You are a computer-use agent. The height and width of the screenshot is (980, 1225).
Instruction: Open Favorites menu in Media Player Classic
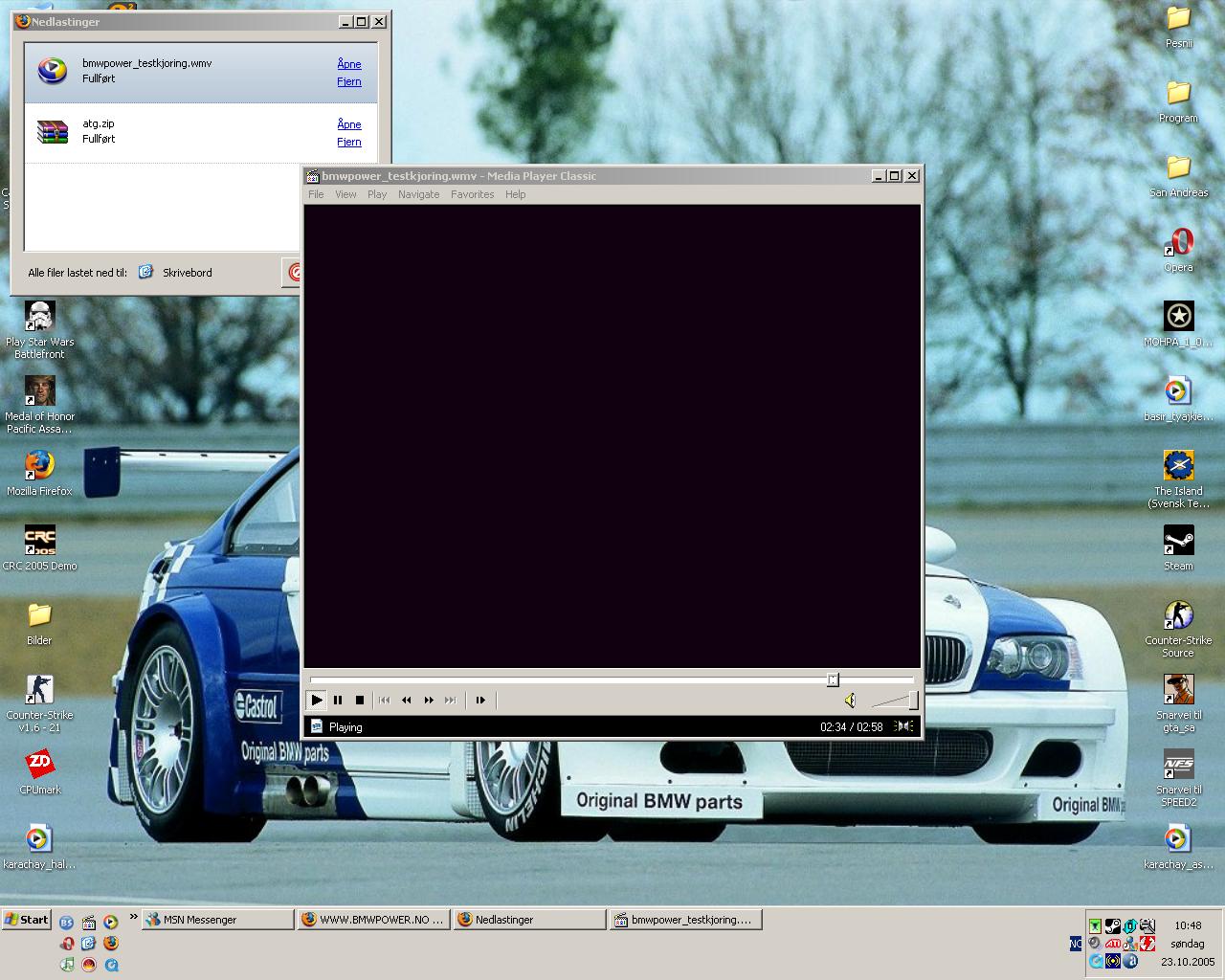pyautogui.click(x=473, y=194)
